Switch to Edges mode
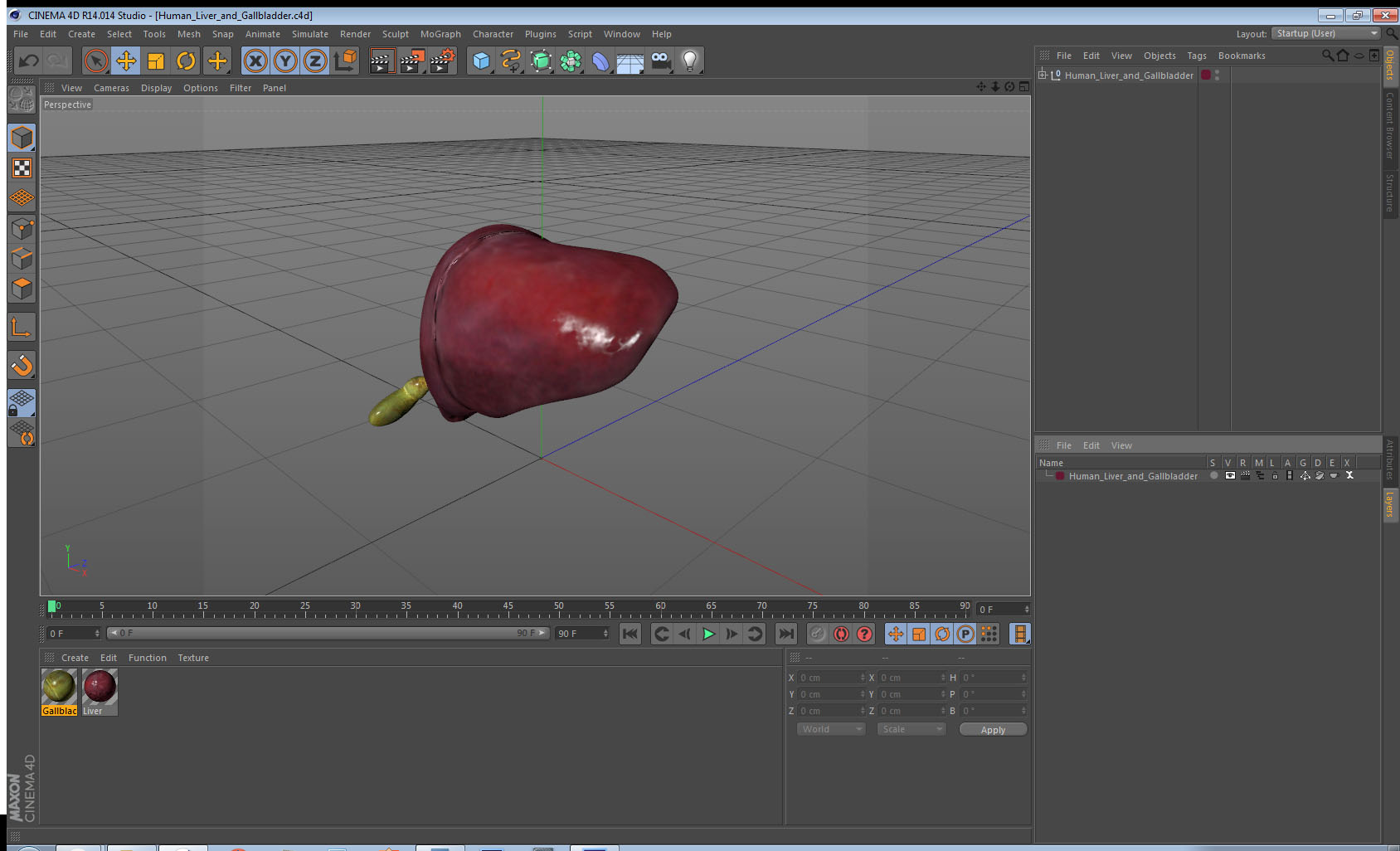The image size is (1400, 851). click(x=22, y=258)
